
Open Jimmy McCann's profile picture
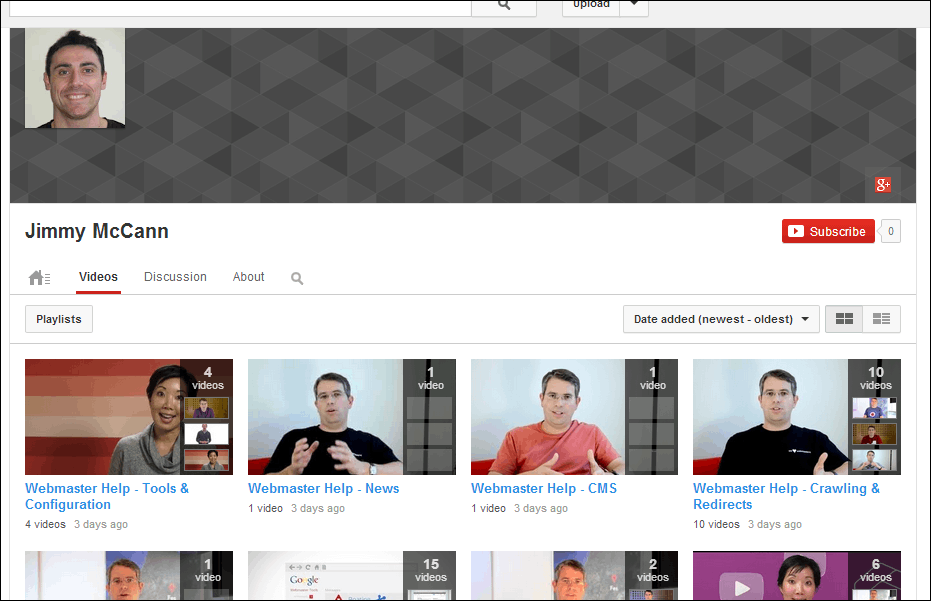(x=75, y=78)
